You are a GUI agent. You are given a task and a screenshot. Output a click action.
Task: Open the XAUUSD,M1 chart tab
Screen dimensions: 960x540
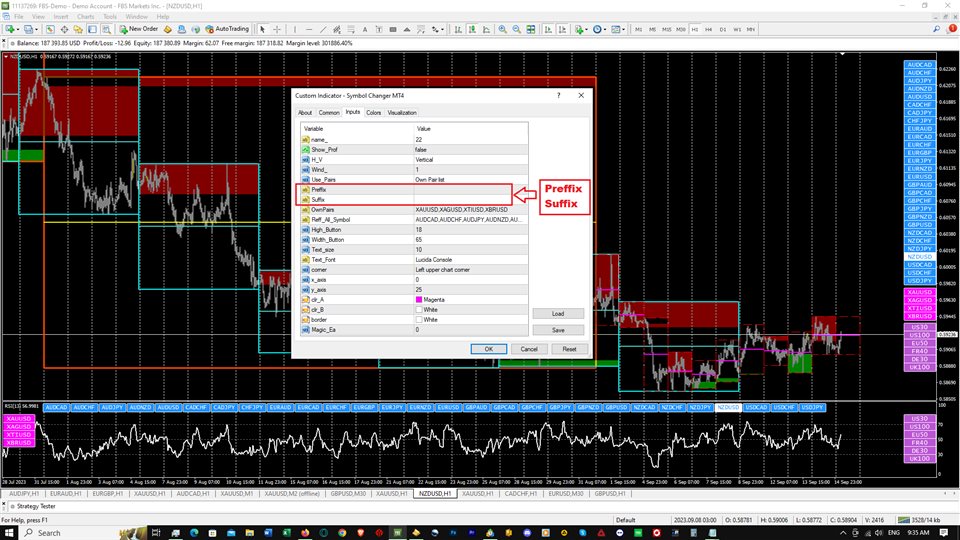pyautogui.click(x=236, y=493)
